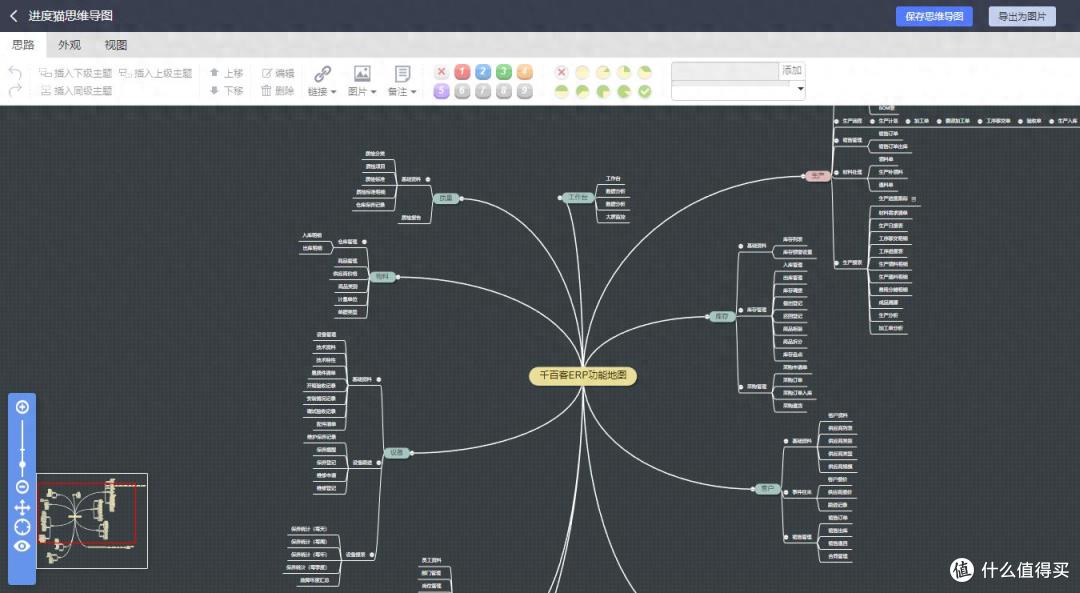Screen dimensions: 1080x593
Task: Switch to the 外观 tab
Action: point(69,45)
